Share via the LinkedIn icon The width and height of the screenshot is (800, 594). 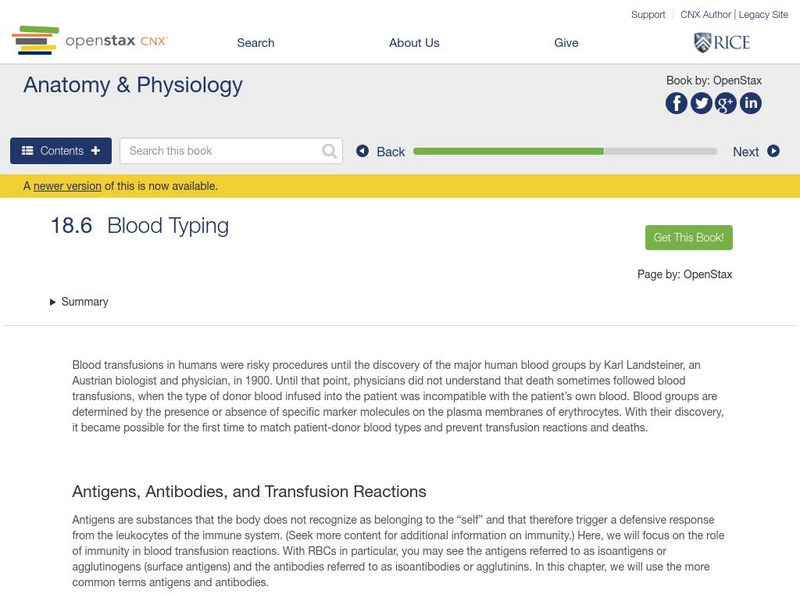coord(750,103)
